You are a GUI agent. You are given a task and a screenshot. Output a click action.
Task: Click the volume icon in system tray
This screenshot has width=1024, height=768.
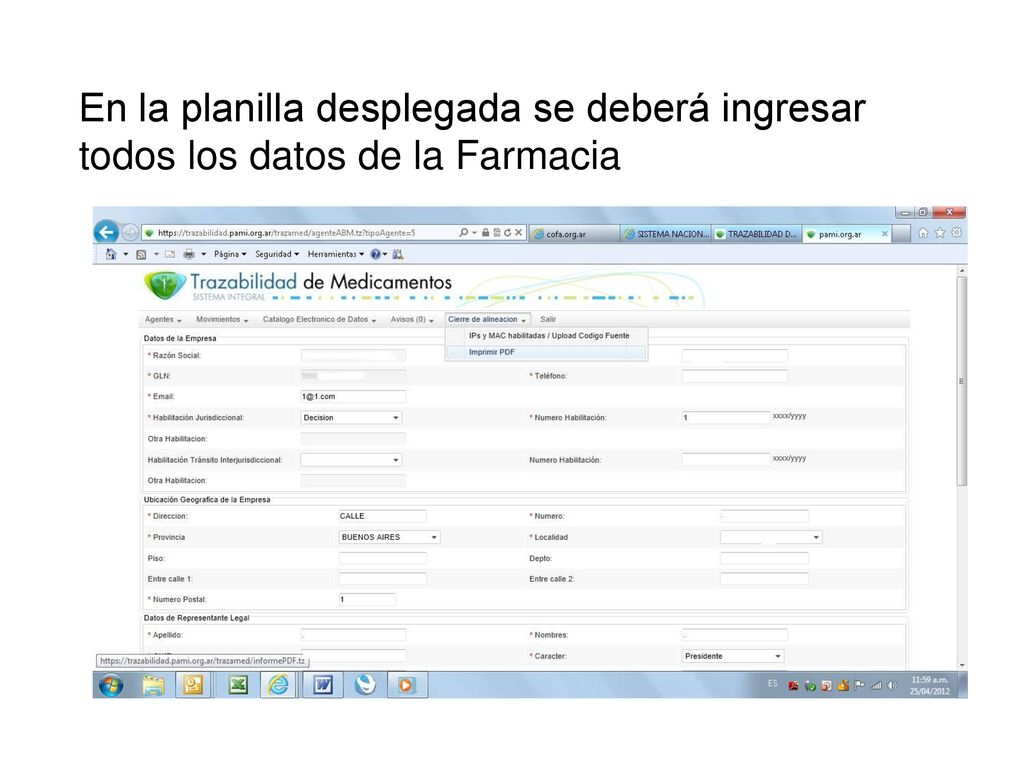892,686
